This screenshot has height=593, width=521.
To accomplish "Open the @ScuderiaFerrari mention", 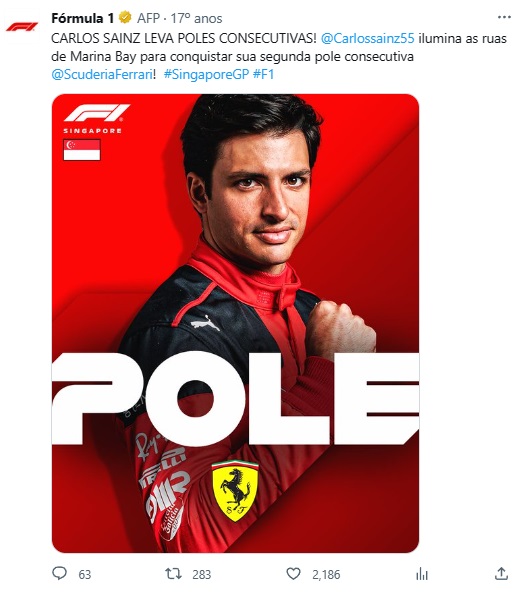I will (102, 74).
